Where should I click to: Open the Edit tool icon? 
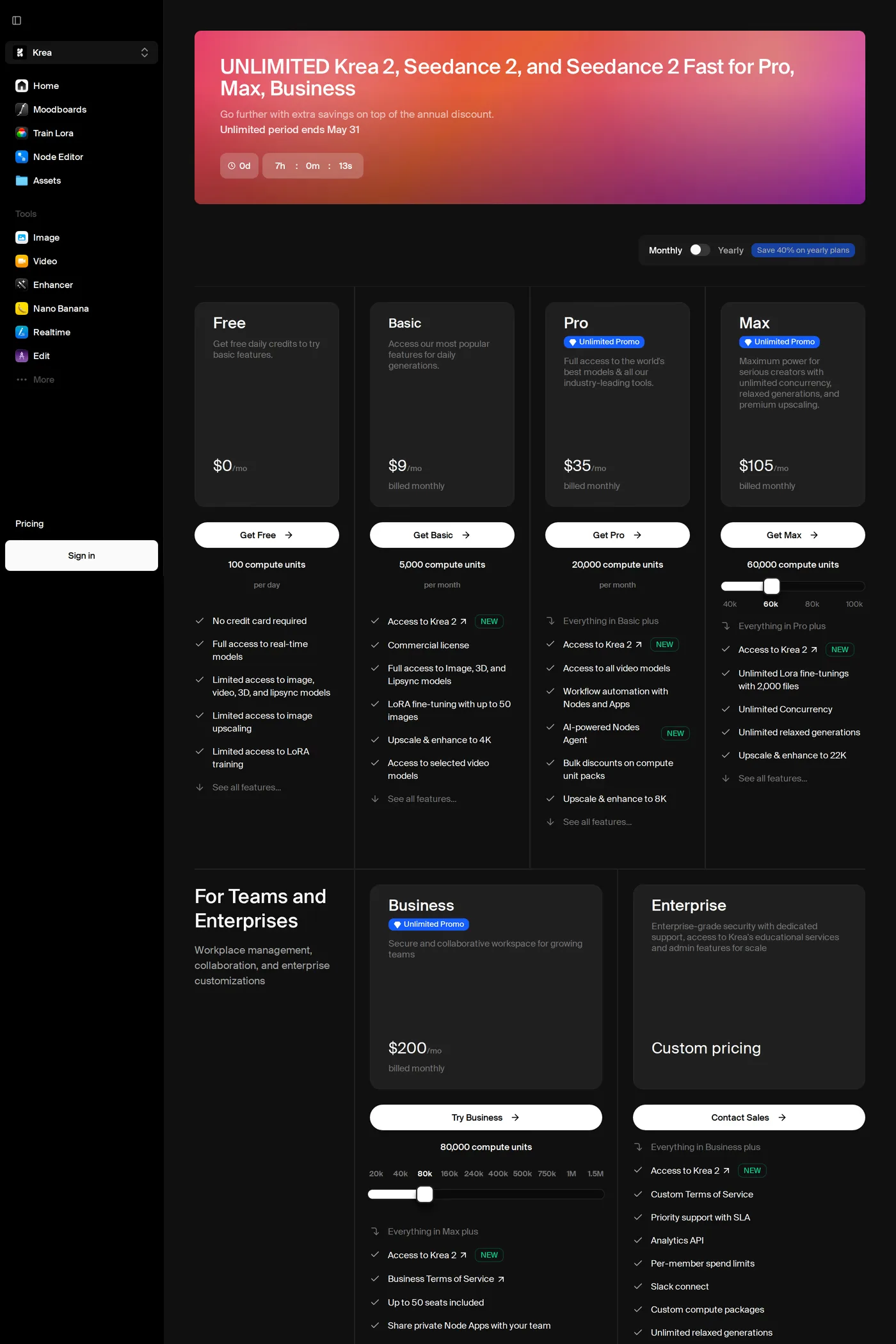tap(22, 356)
